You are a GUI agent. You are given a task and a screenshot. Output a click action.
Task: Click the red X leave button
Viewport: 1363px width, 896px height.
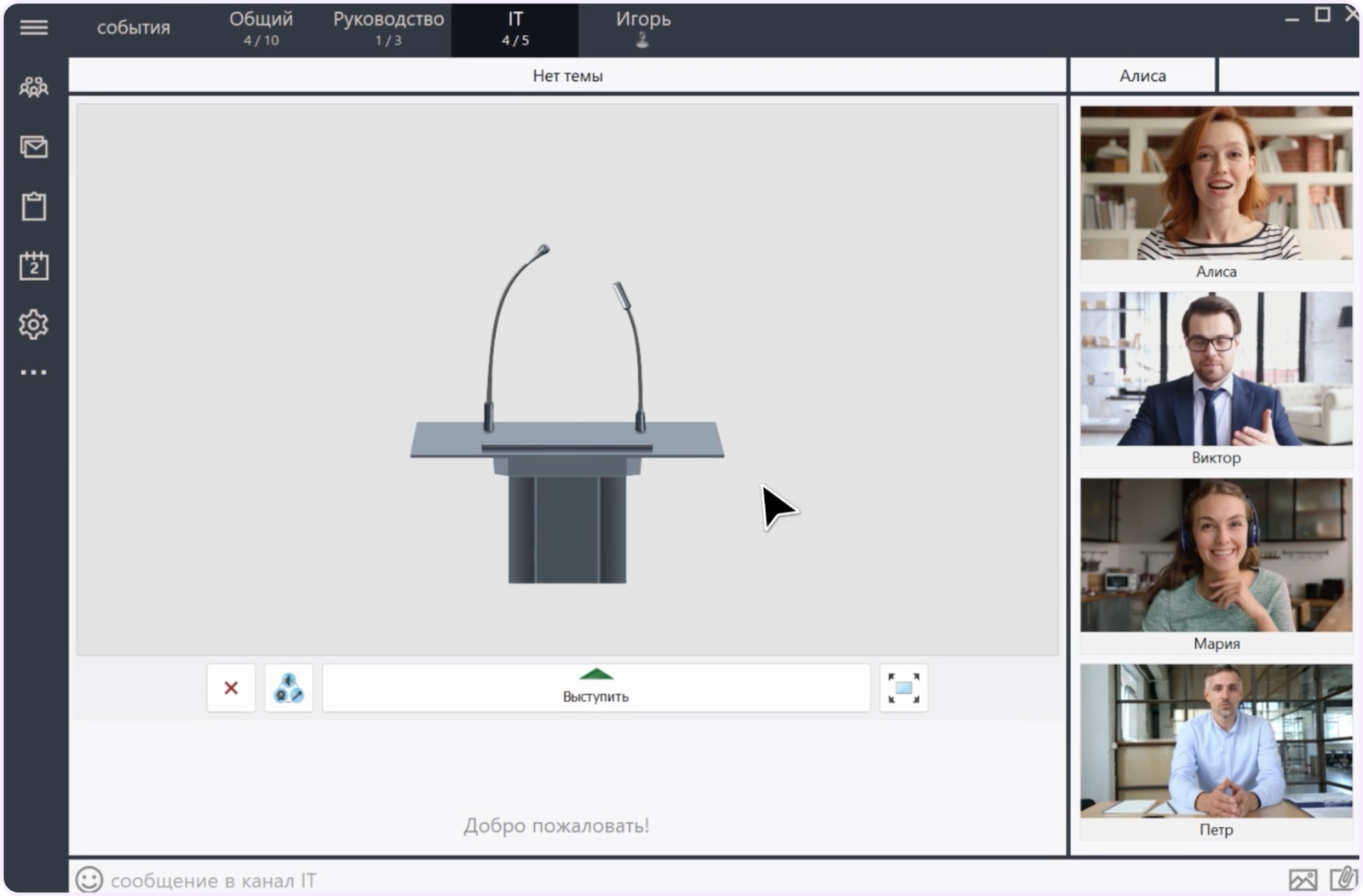tap(231, 687)
